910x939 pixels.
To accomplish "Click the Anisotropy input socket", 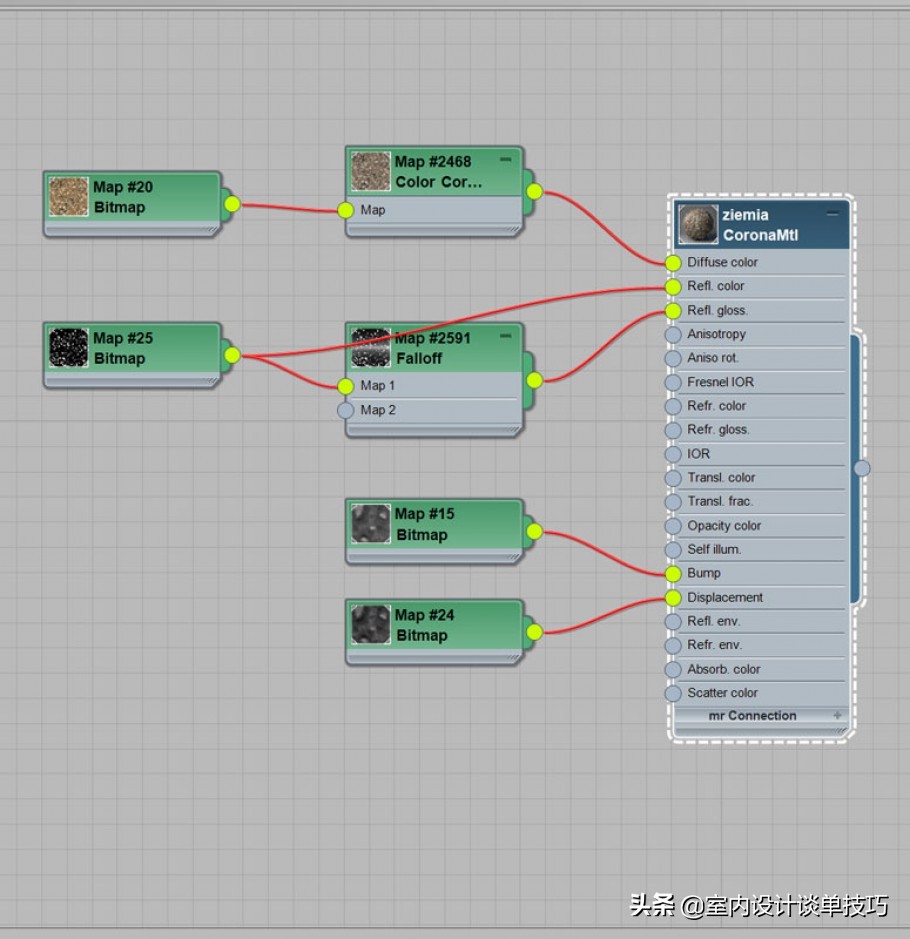I will [x=673, y=334].
